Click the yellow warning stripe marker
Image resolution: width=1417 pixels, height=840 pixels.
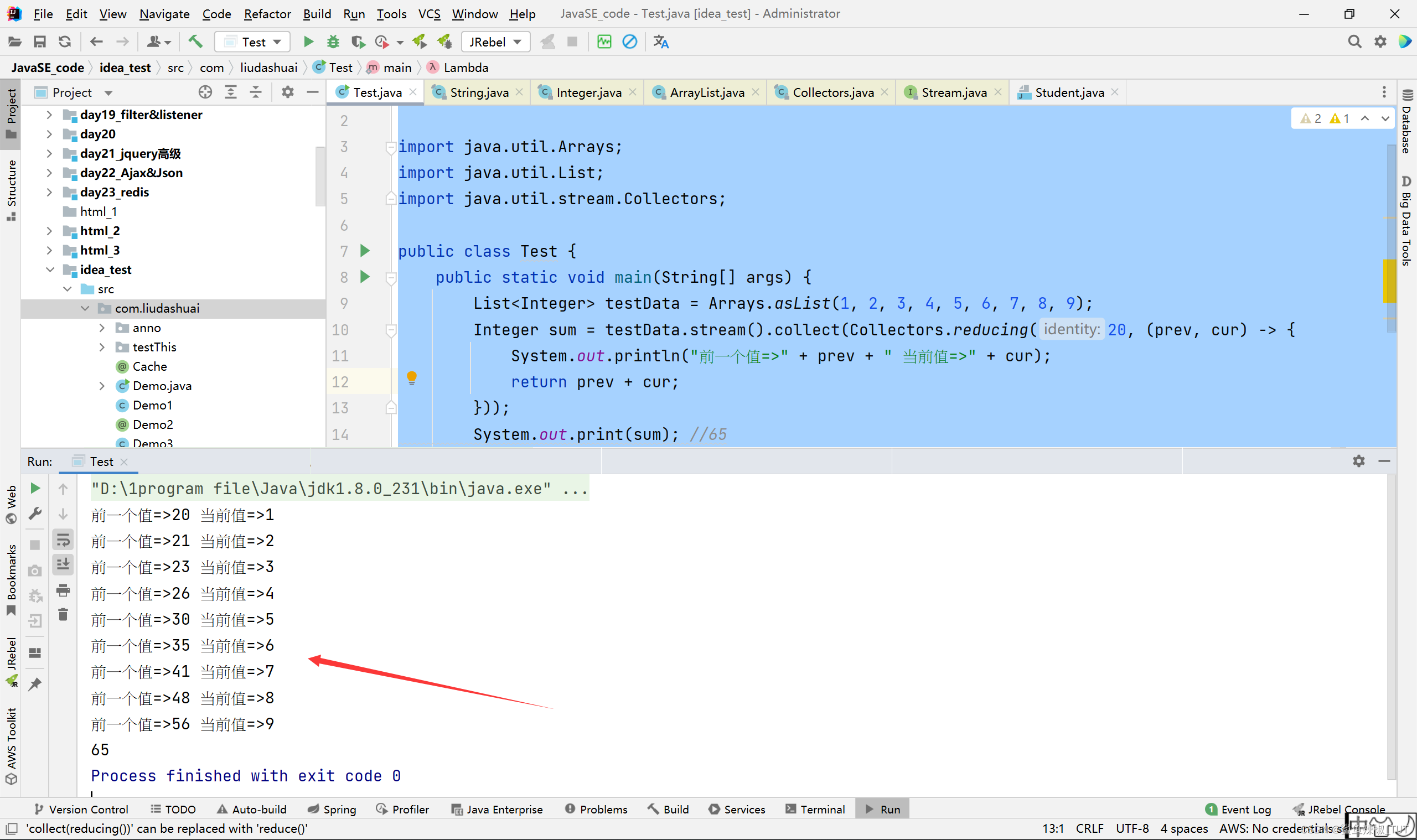click(x=1390, y=281)
